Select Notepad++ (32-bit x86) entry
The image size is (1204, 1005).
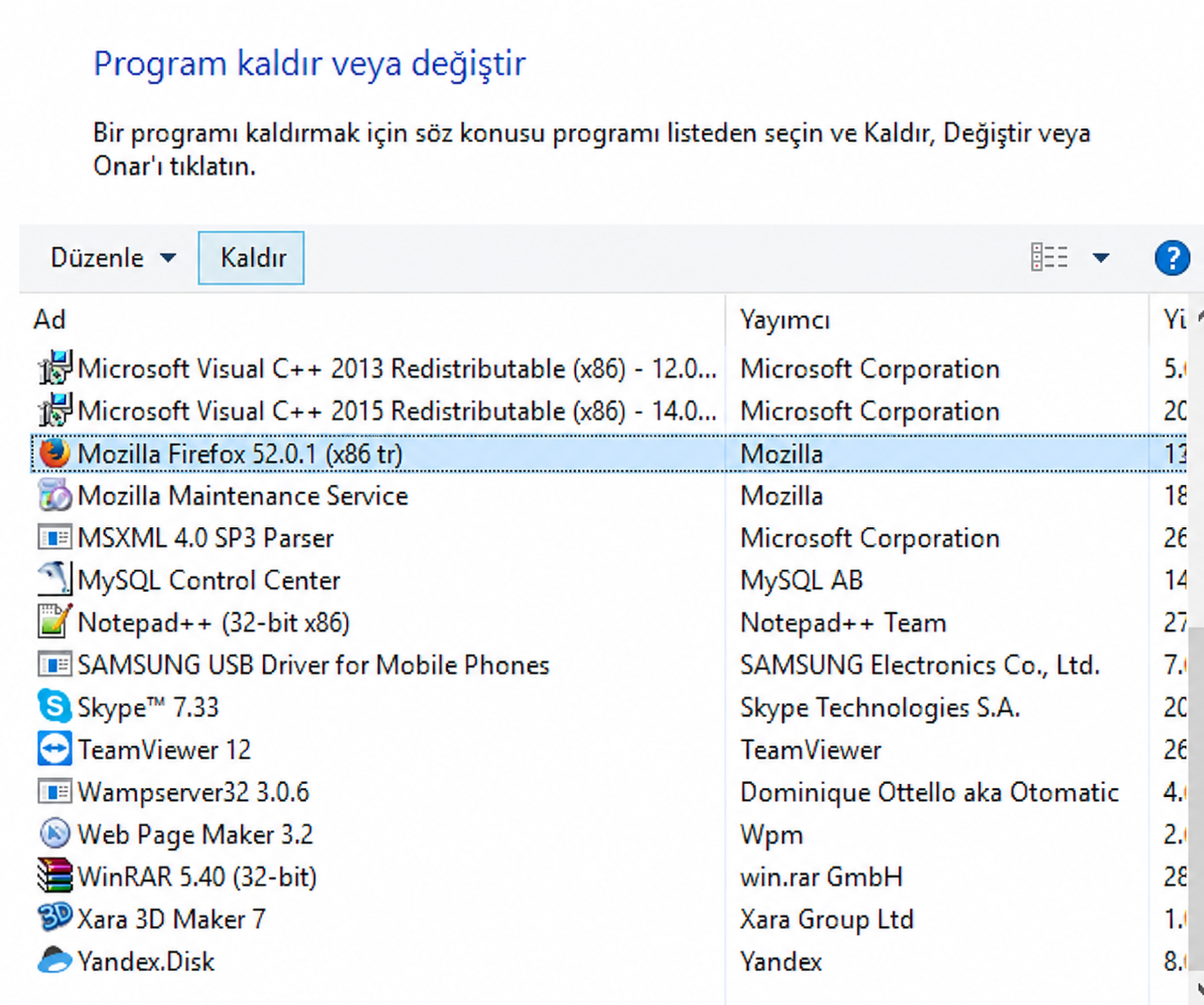coord(609,623)
